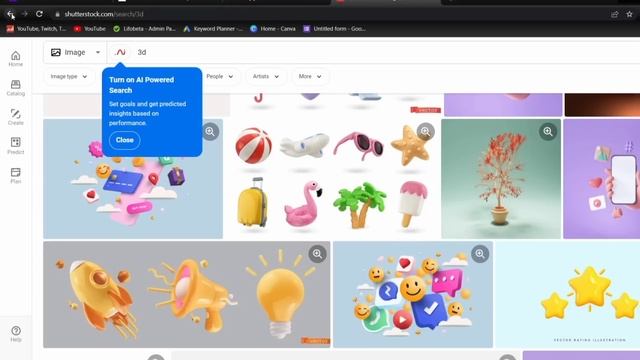The width and height of the screenshot is (640, 360).
Task: Open the red potted tree image
Action: pos(501,179)
